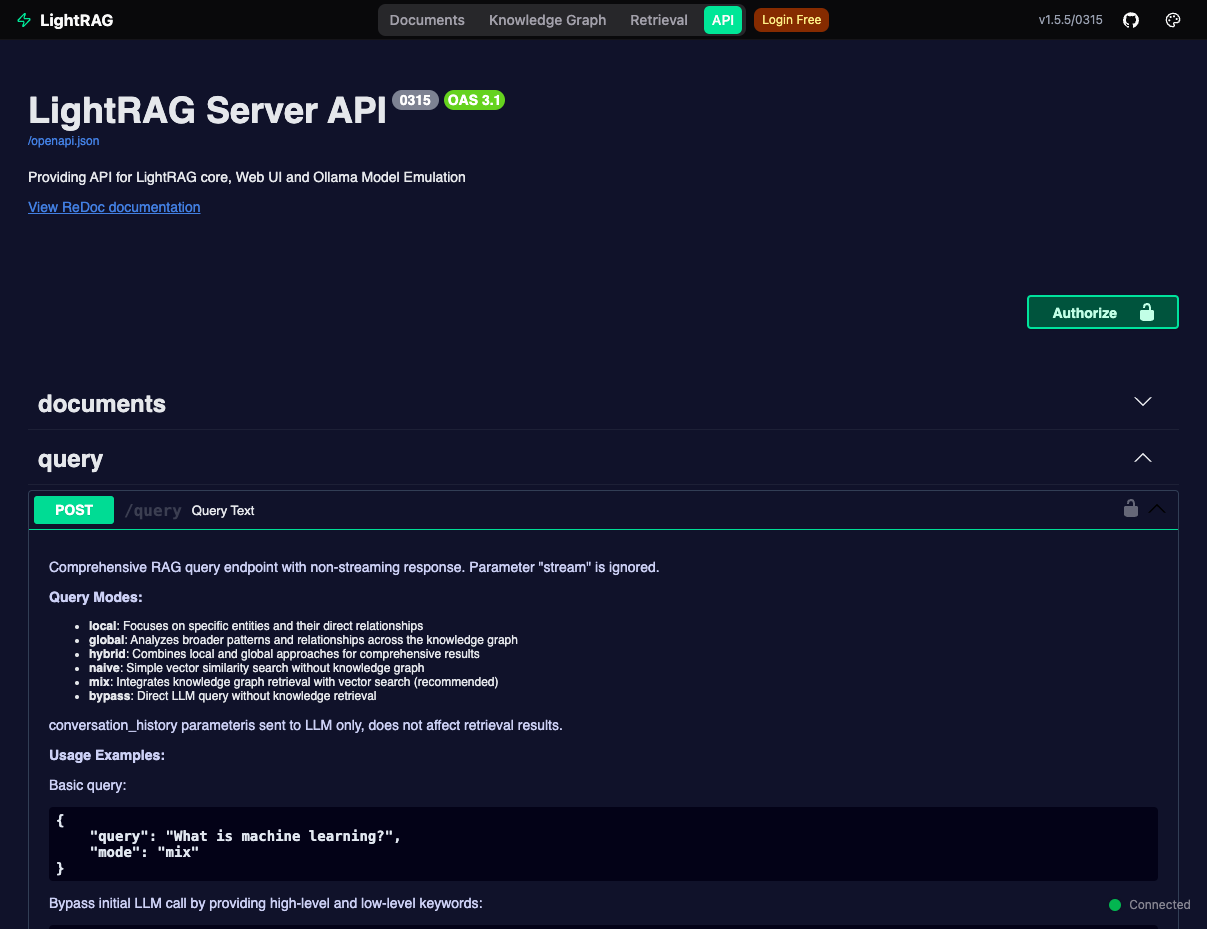Click the green POST method badge
The height and width of the screenshot is (929, 1207).
(74, 510)
